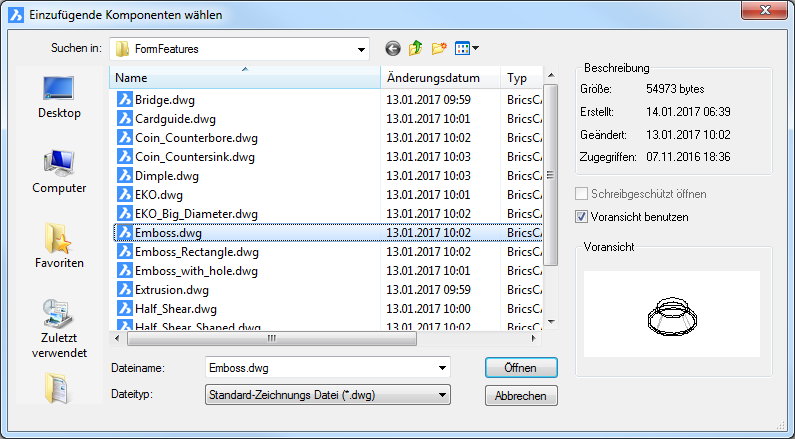Click the Back navigation arrow icon
The width and height of the screenshot is (795, 439).
tap(392, 48)
